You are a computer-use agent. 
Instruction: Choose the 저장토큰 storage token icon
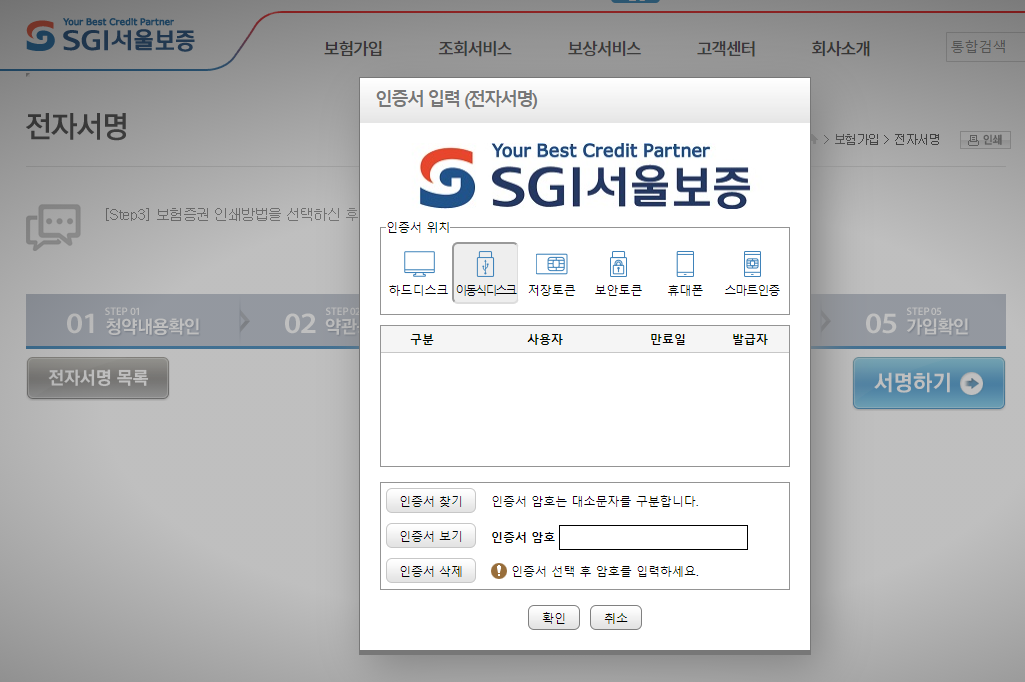[x=552, y=273]
